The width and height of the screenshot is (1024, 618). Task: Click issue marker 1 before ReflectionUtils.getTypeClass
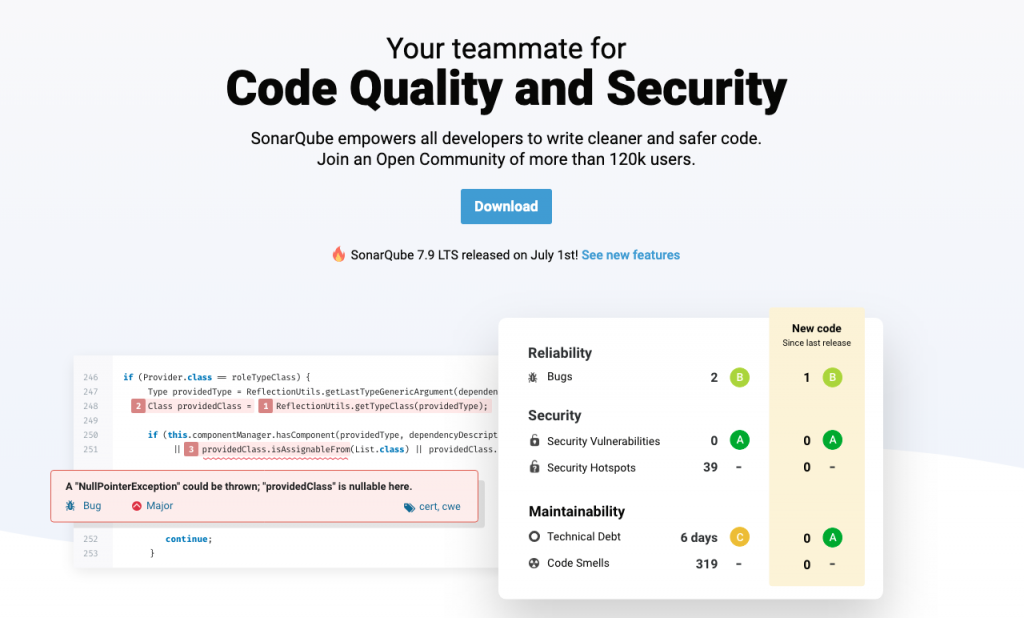pyautogui.click(x=265, y=406)
